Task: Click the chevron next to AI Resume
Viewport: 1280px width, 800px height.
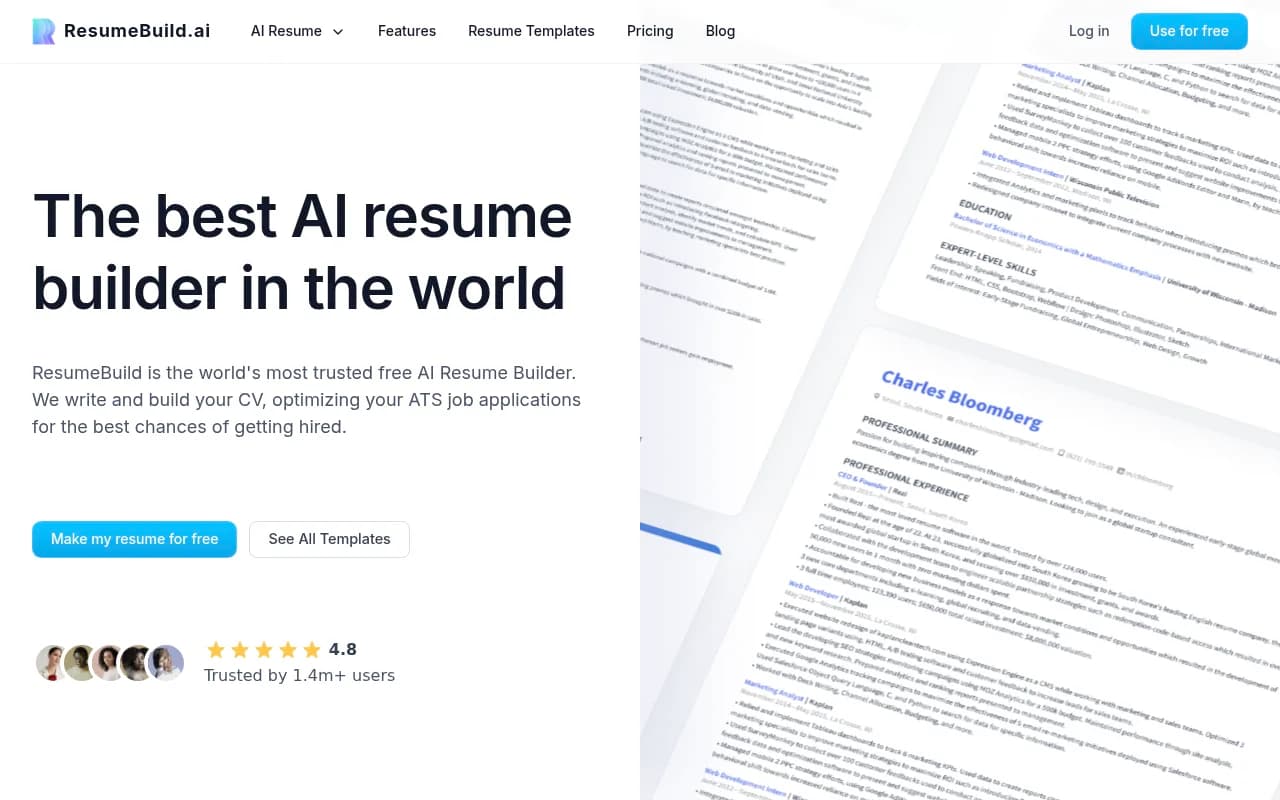Action: pos(338,31)
